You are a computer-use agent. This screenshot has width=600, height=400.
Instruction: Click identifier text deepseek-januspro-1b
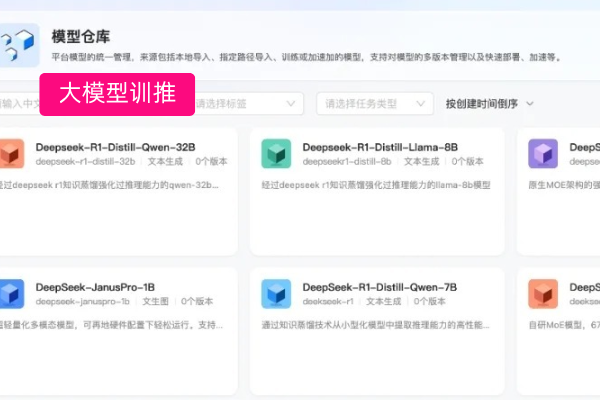point(83,302)
